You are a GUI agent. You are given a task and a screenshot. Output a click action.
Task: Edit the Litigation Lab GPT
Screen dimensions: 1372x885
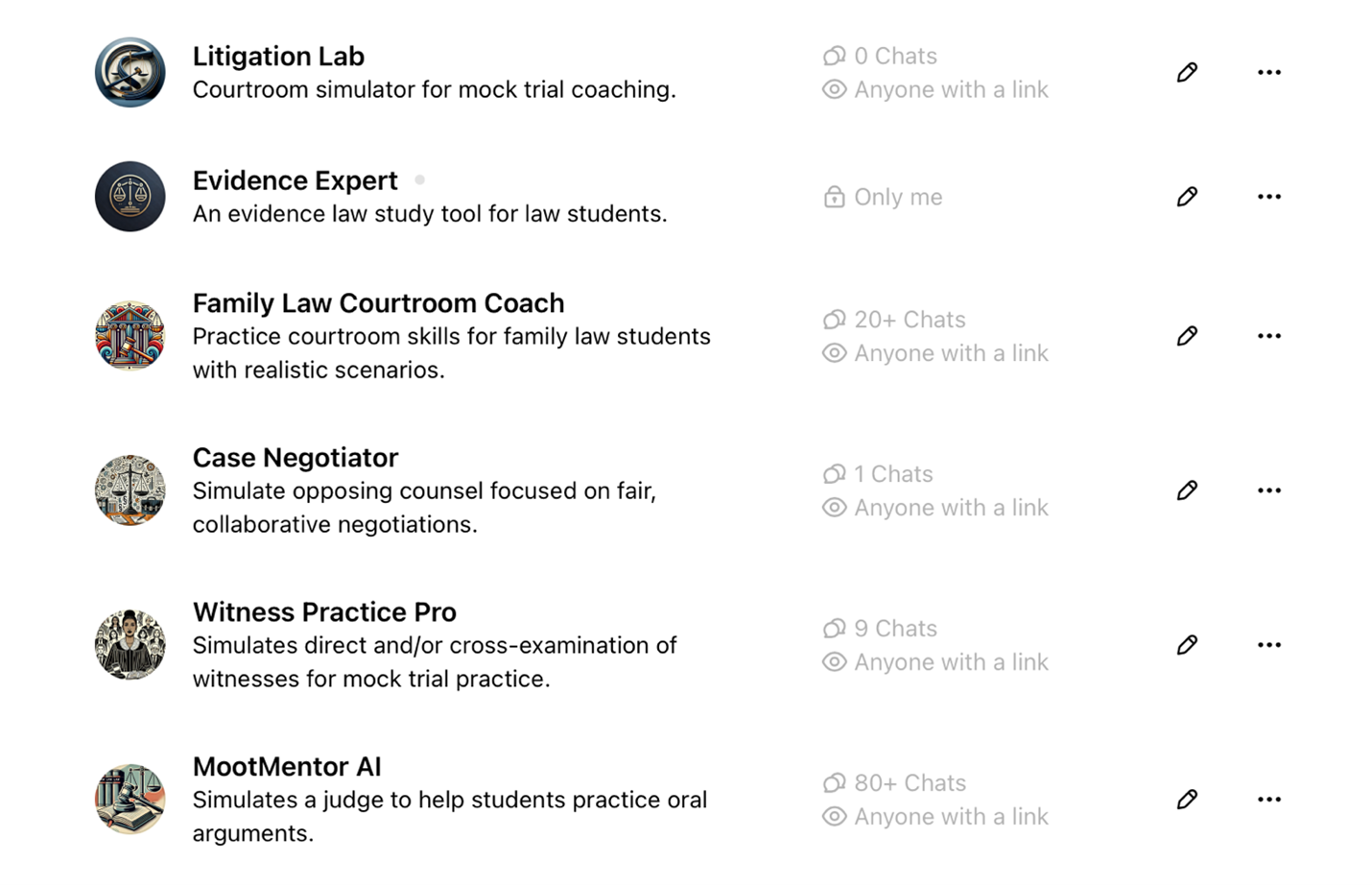click(x=1187, y=72)
